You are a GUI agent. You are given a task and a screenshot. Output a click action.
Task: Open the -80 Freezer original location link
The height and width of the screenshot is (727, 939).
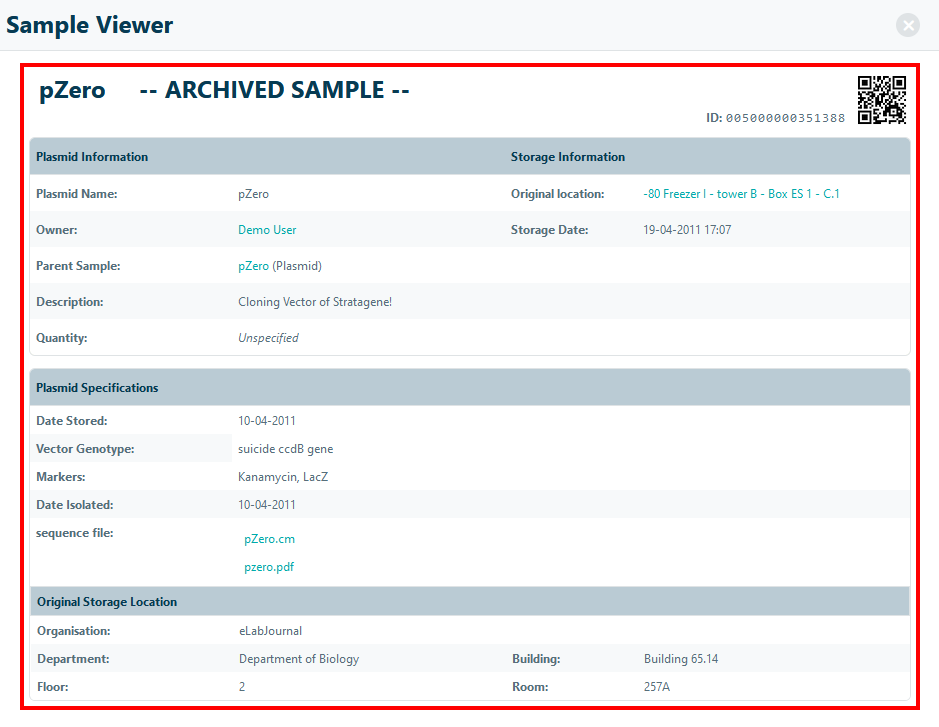point(741,194)
